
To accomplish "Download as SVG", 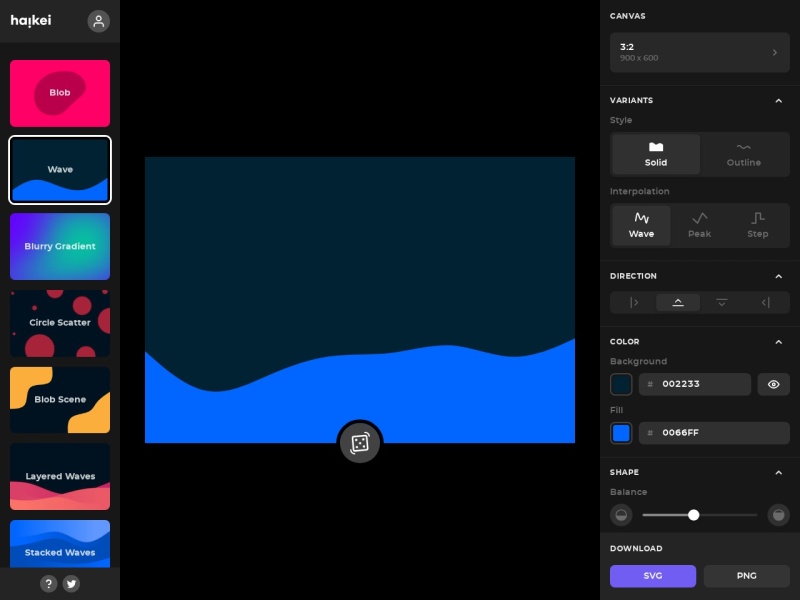I will (x=653, y=576).
